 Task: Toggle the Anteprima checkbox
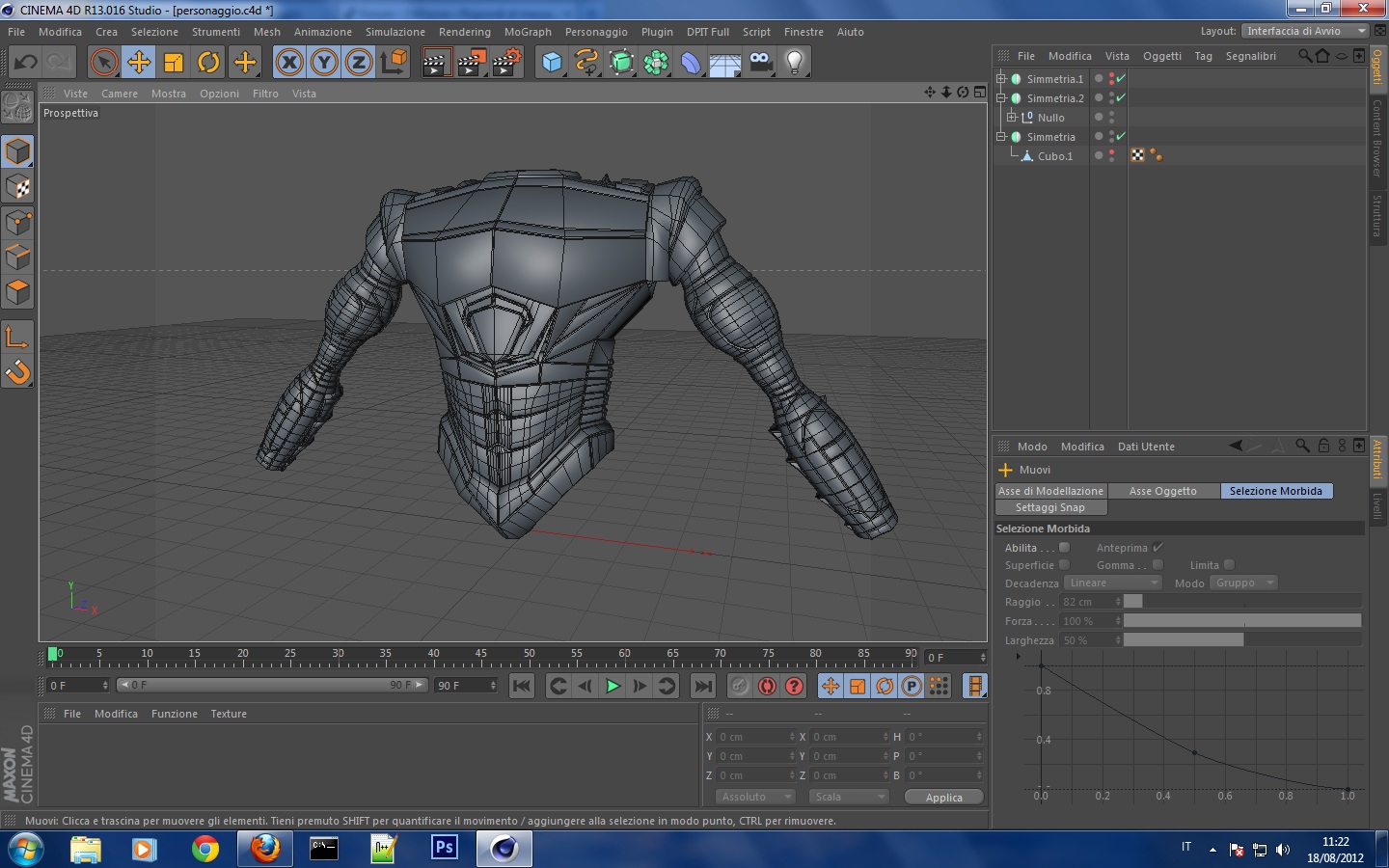click(x=1157, y=548)
